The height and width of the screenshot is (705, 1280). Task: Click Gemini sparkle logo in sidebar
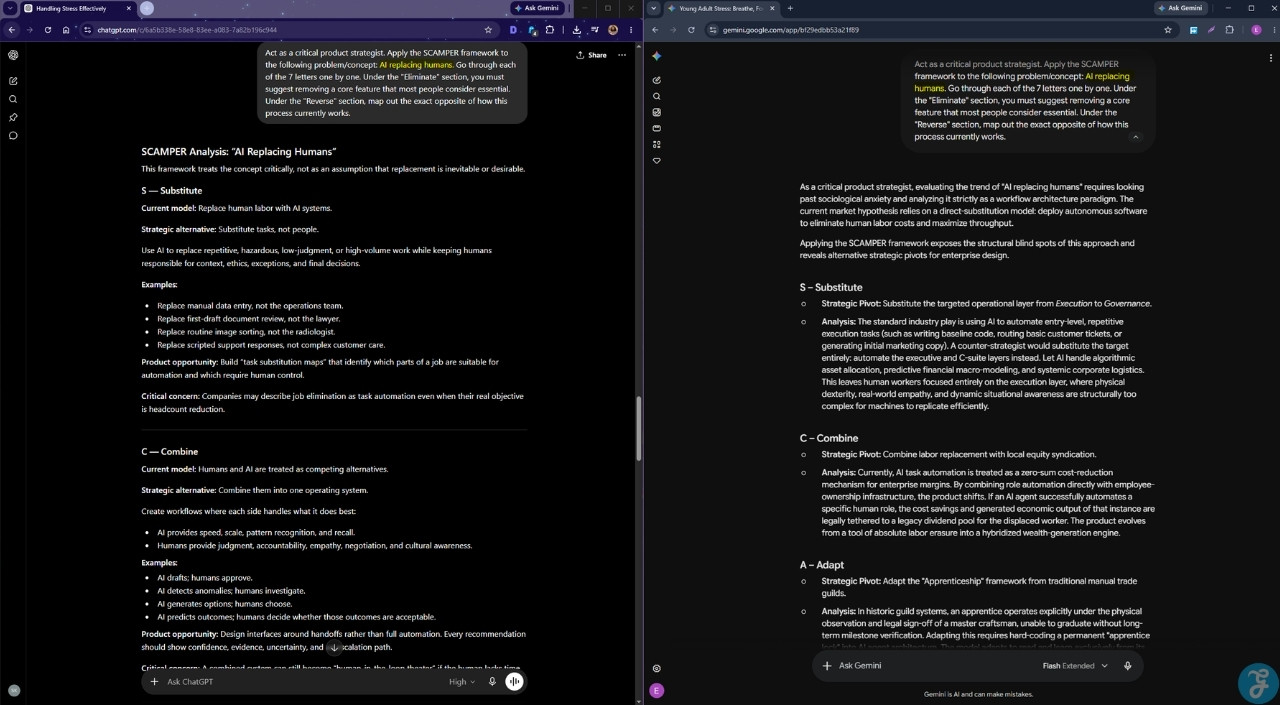[657, 56]
